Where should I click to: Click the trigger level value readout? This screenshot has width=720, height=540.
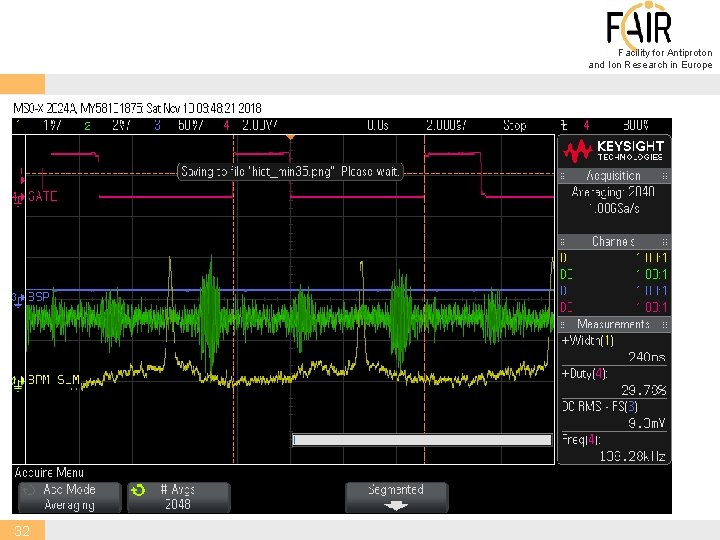click(636, 125)
